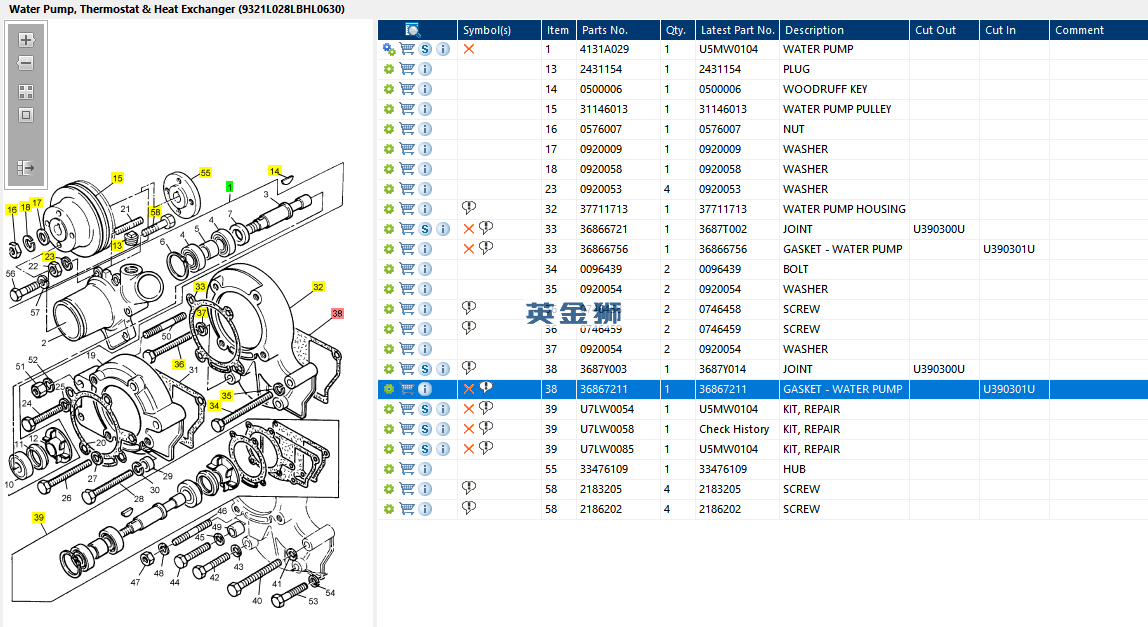Click yellow callout 15 on the diagram
The height and width of the screenshot is (627, 1148).
[117, 178]
